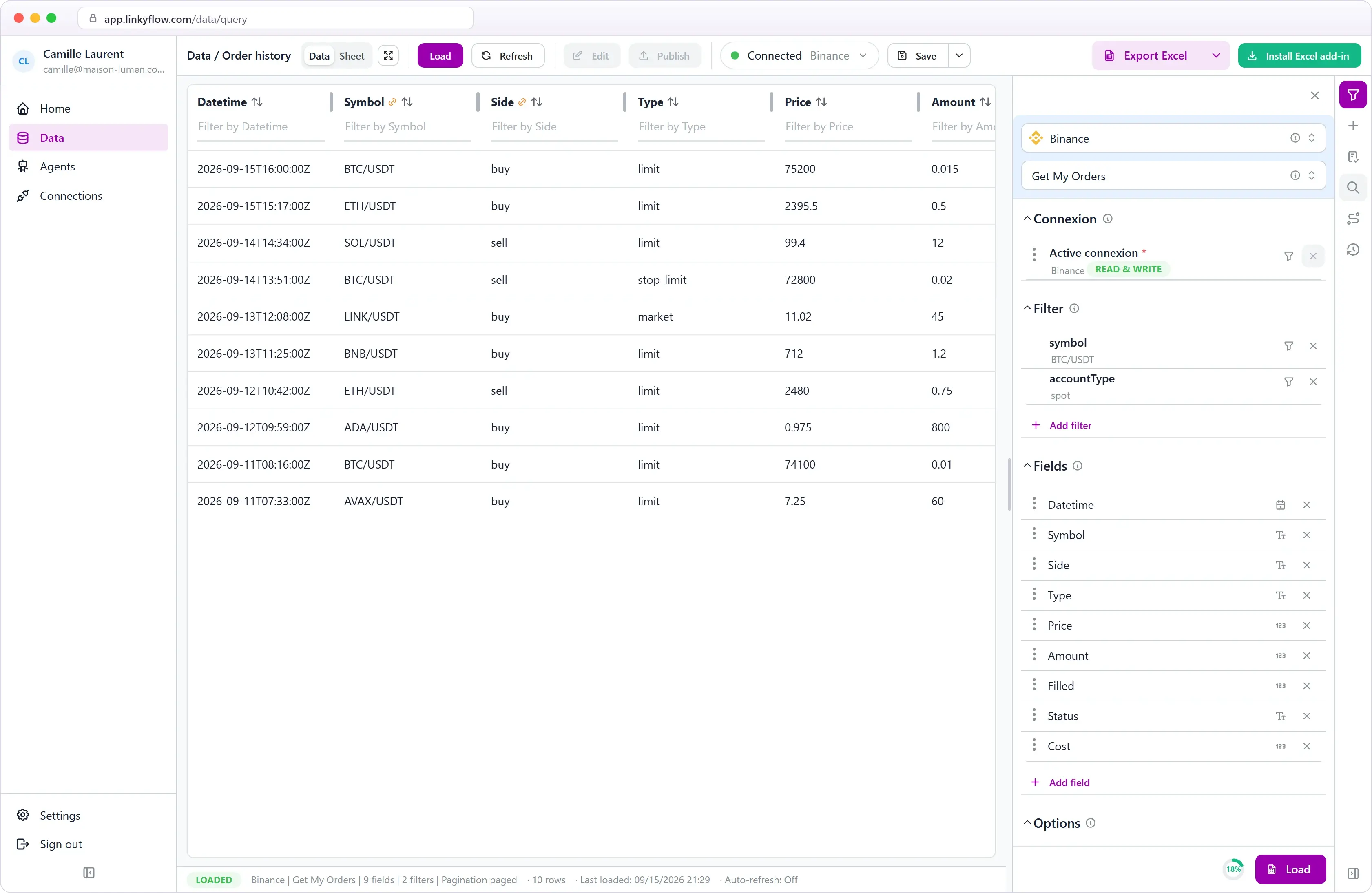The width and height of the screenshot is (1372, 893).
Task: Click the plus icon in the right rail
Action: point(1352,126)
